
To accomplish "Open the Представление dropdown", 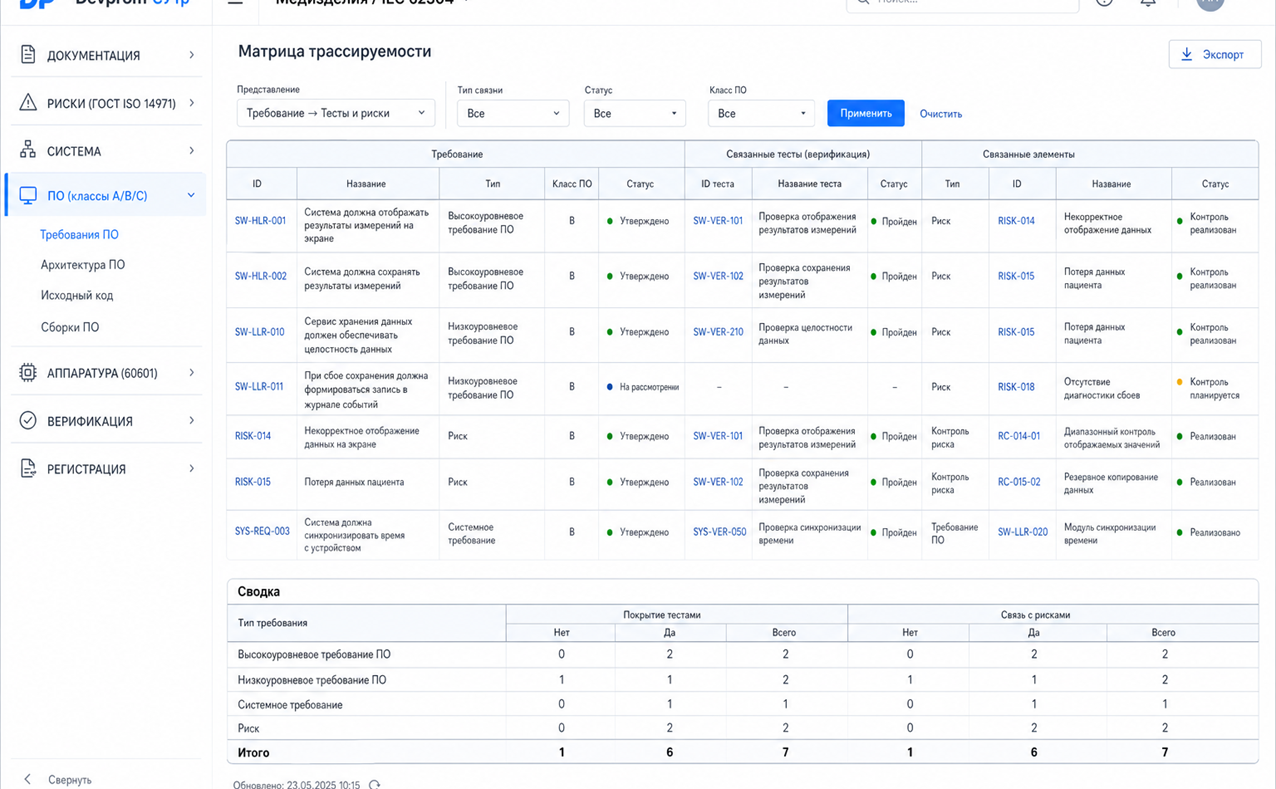I will click(335, 113).
